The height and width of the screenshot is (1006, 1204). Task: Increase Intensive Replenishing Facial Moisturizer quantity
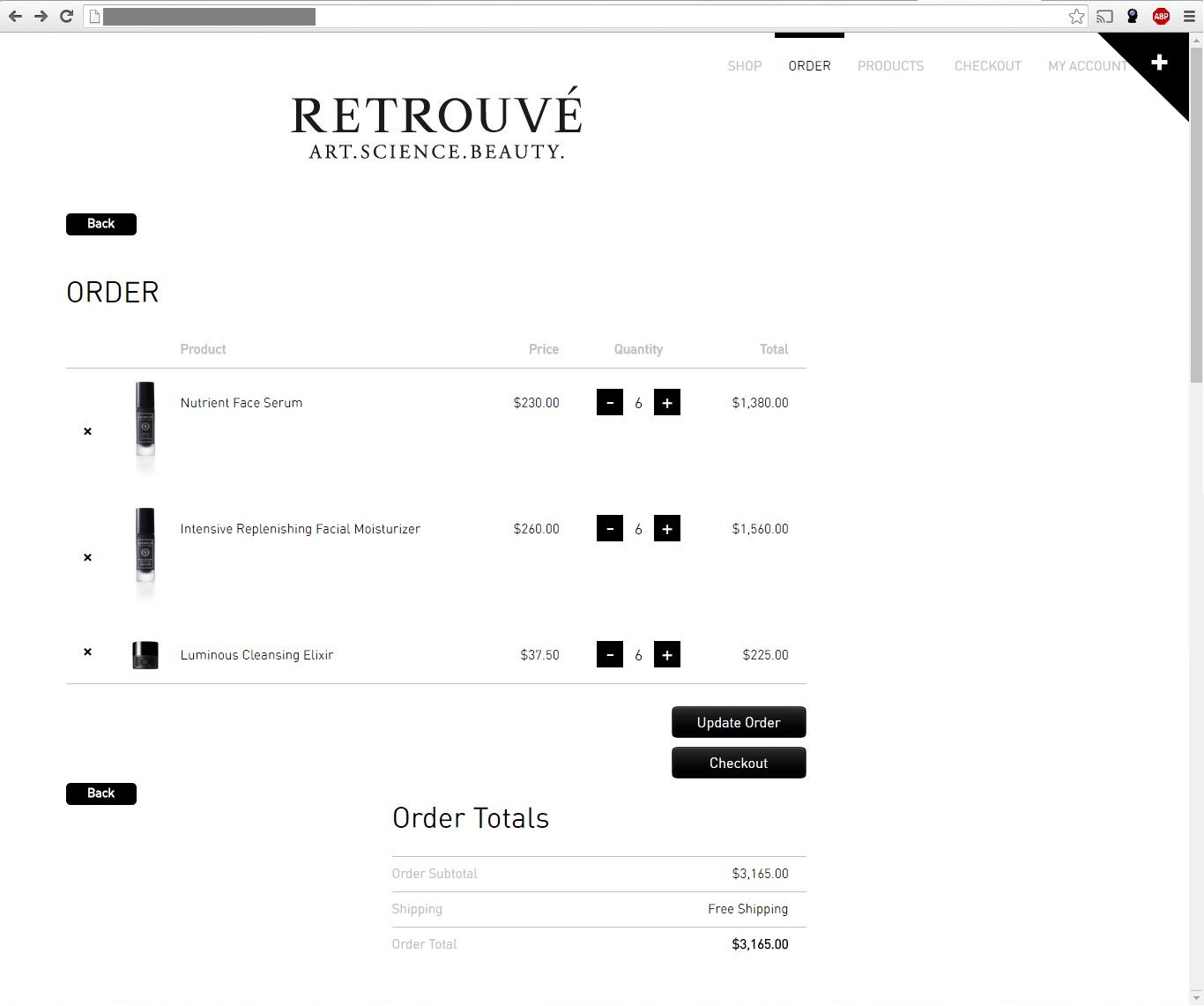[667, 528]
